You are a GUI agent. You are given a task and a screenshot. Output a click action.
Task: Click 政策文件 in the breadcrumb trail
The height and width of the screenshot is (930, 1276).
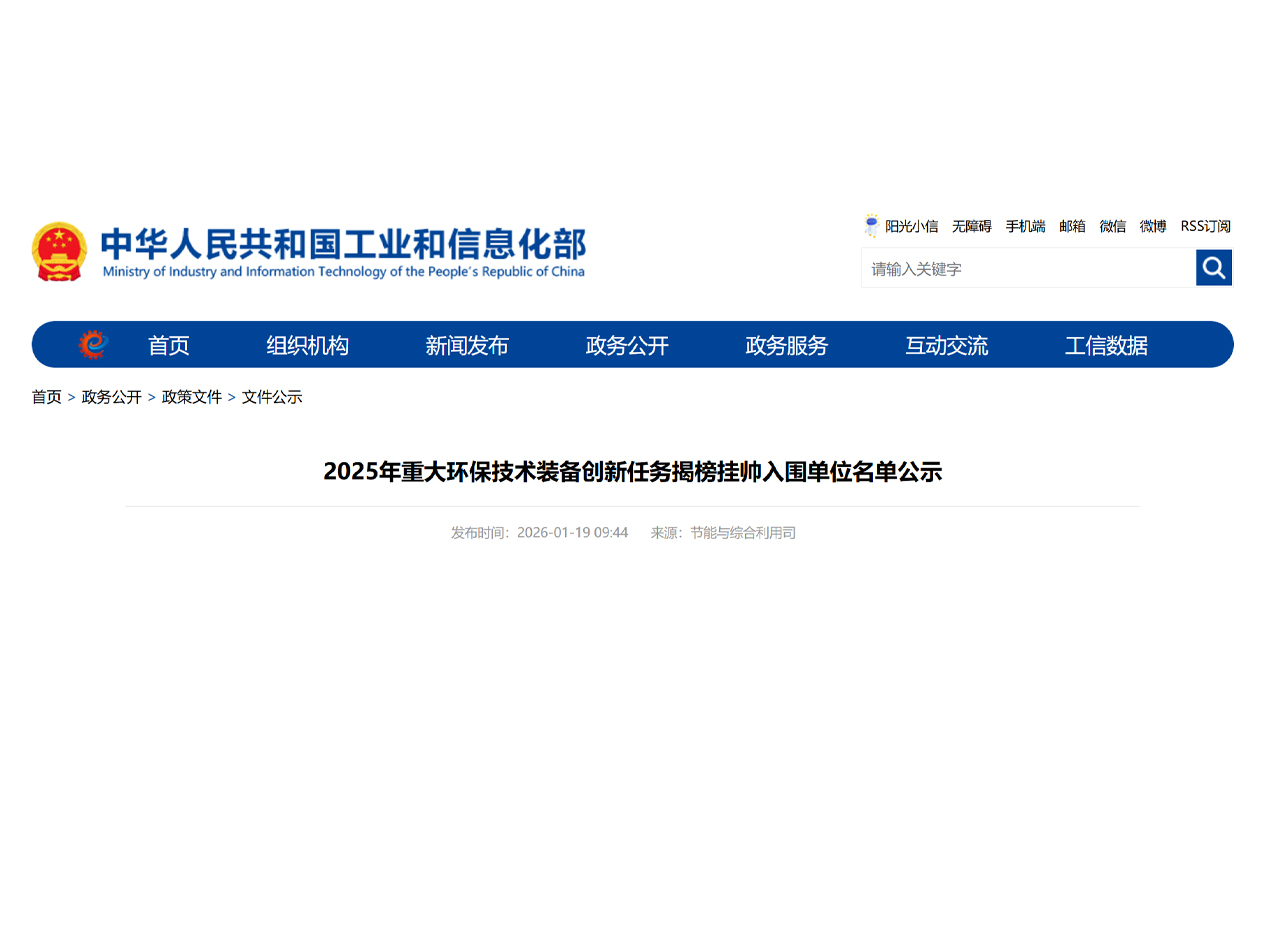[x=192, y=397]
